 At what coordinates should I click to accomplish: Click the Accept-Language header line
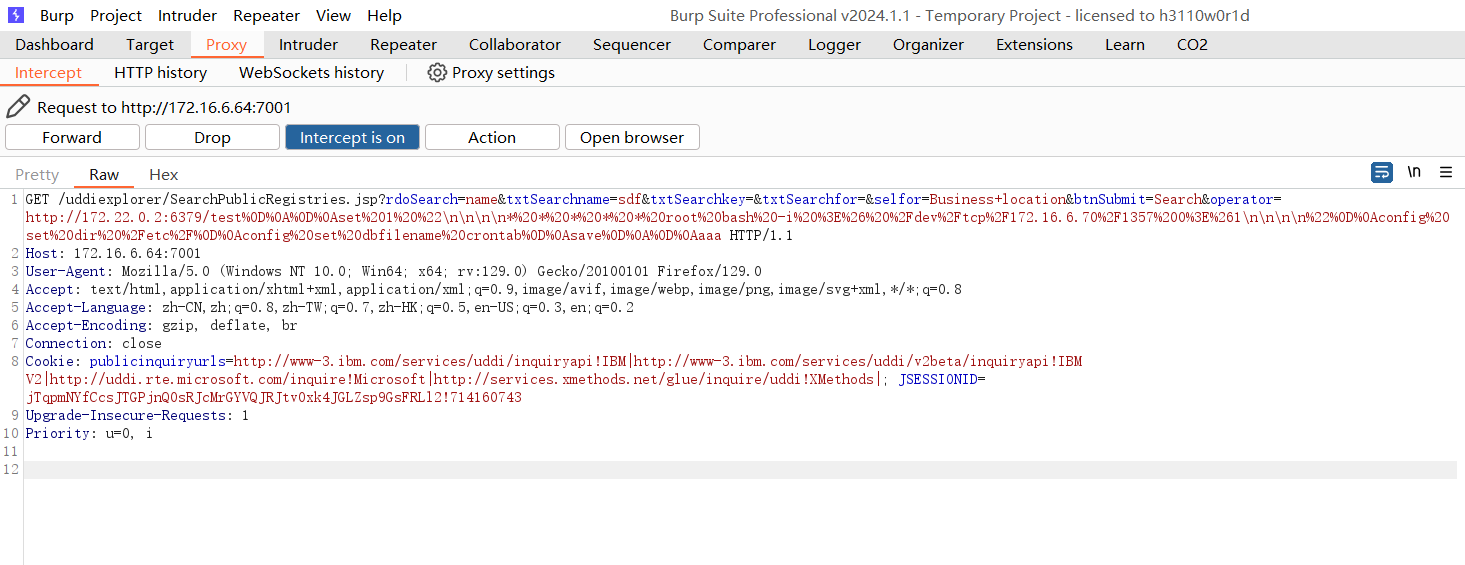pos(330,307)
